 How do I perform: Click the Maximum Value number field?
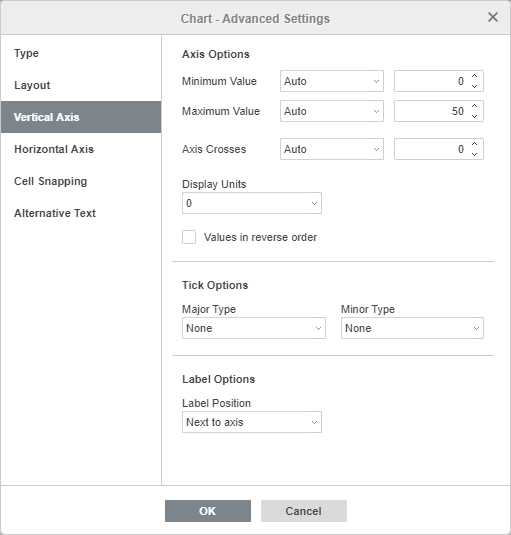[x=432, y=111]
